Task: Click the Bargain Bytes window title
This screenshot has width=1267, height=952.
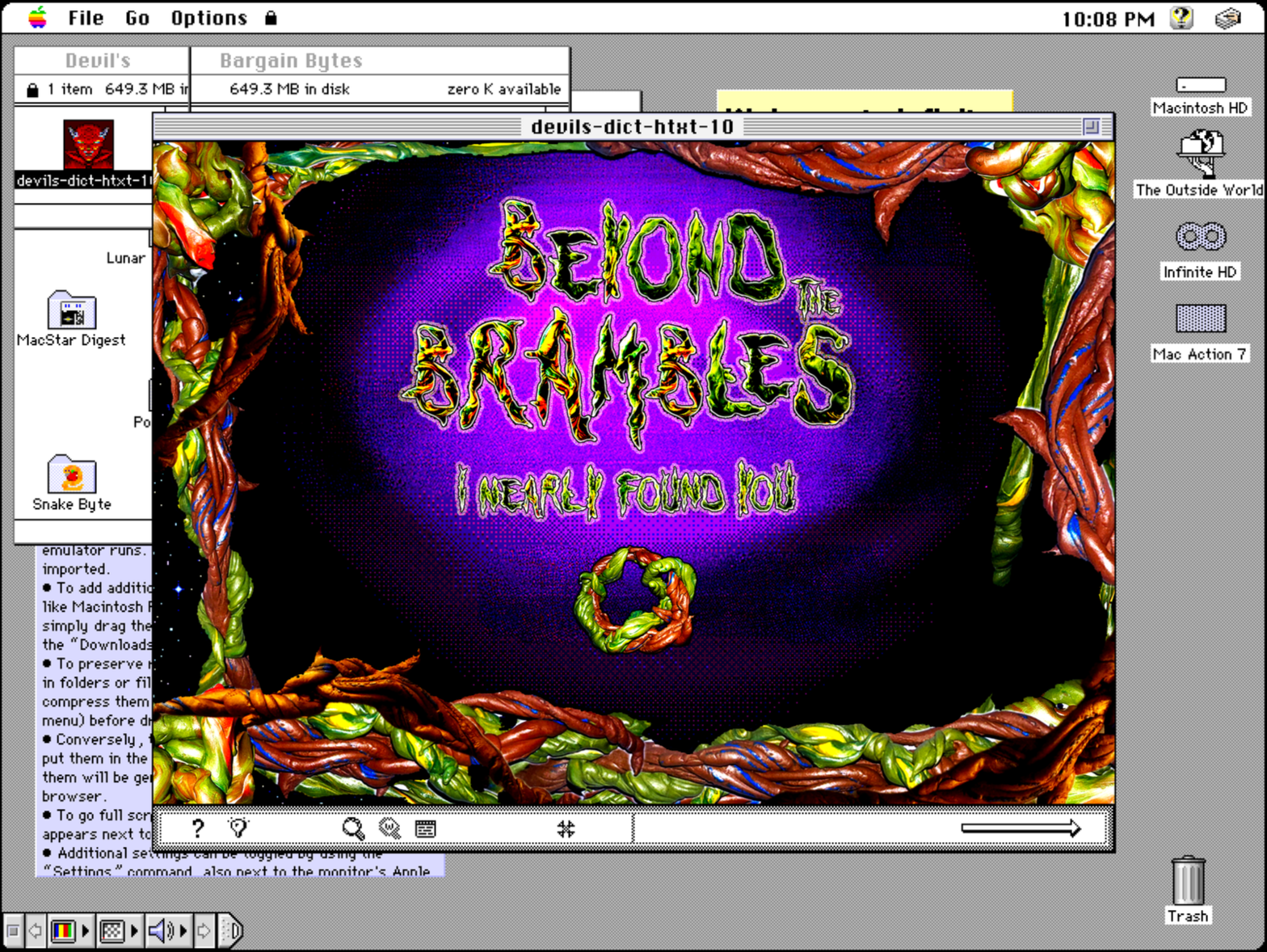Action: 291,61
